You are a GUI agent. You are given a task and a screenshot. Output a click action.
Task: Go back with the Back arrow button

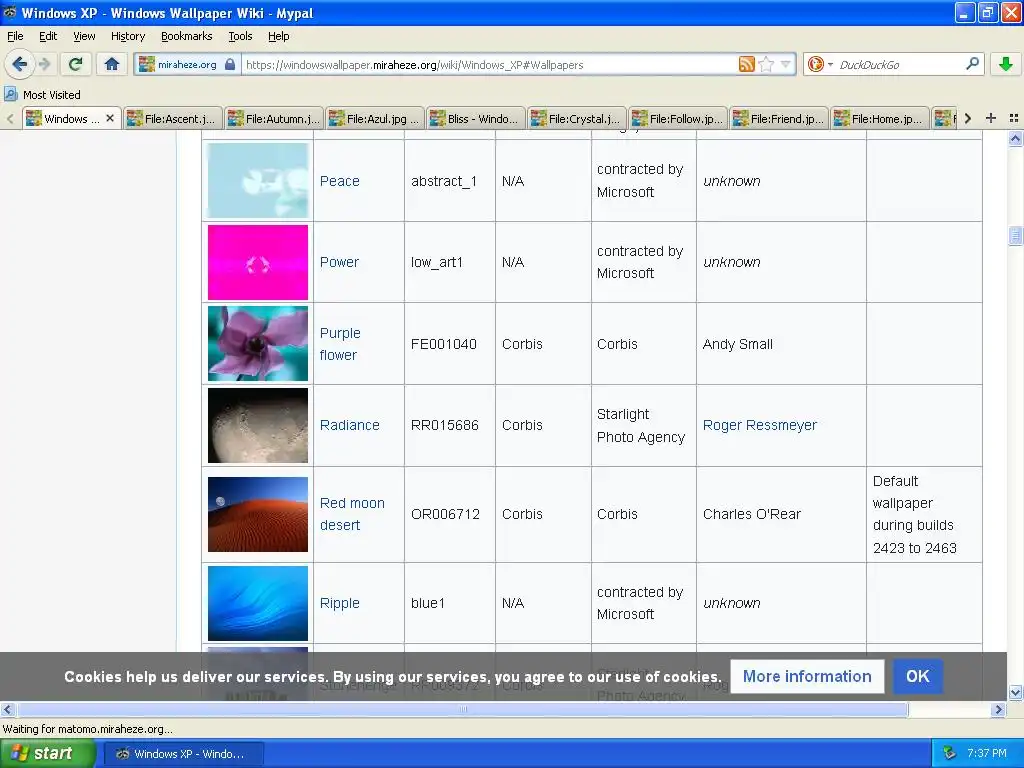(x=20, y=64)
